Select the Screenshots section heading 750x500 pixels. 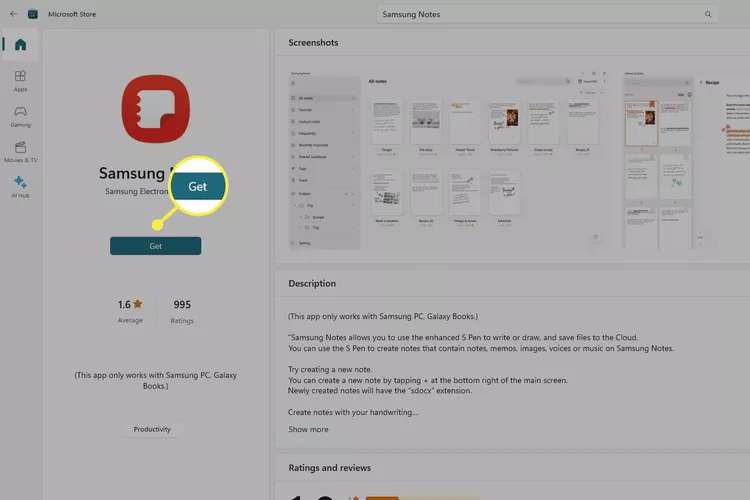pos(313,43)
